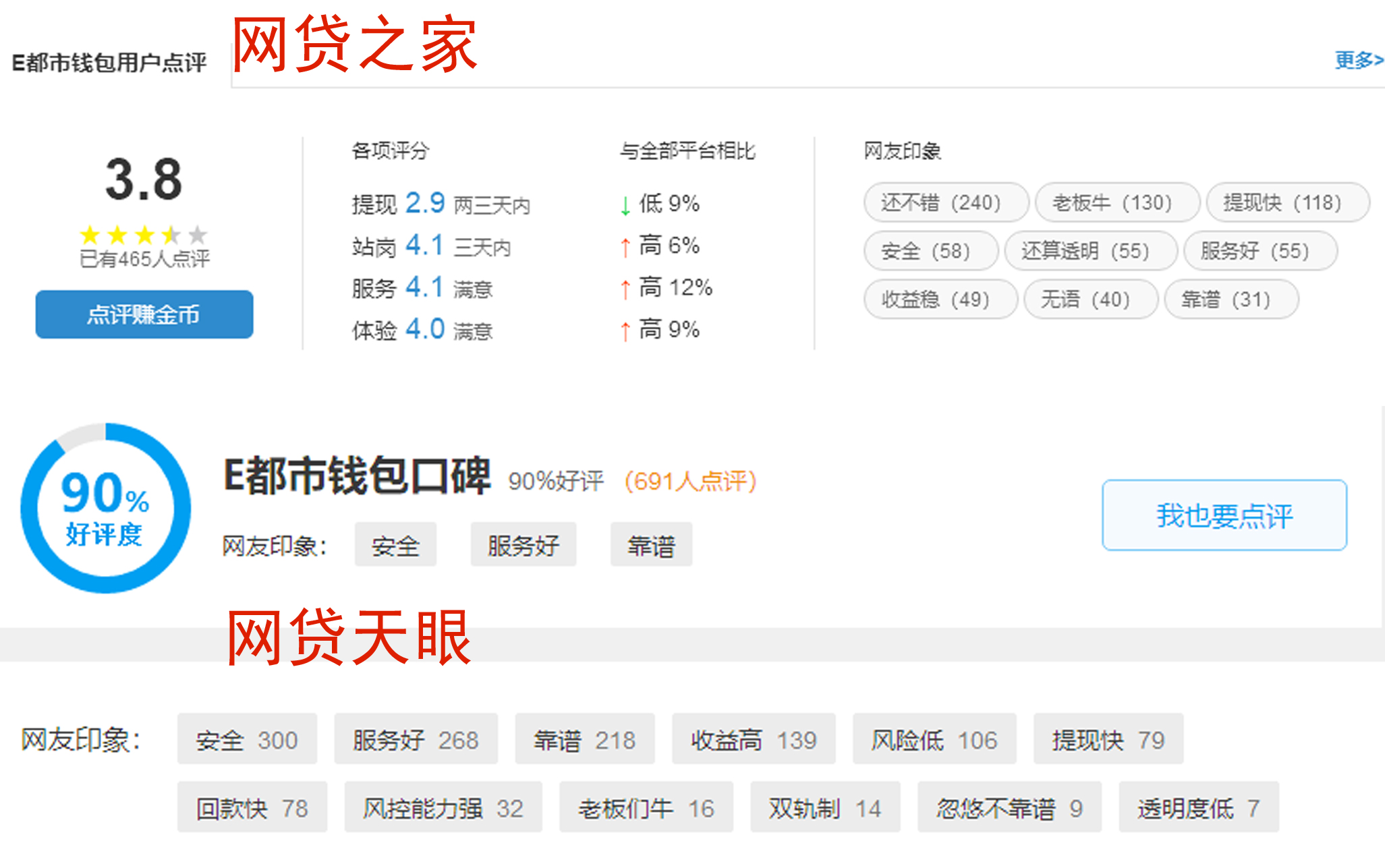The image size is (1385, 868).
Task: Click the 已有465人点评 text
Action: (144, 259)
